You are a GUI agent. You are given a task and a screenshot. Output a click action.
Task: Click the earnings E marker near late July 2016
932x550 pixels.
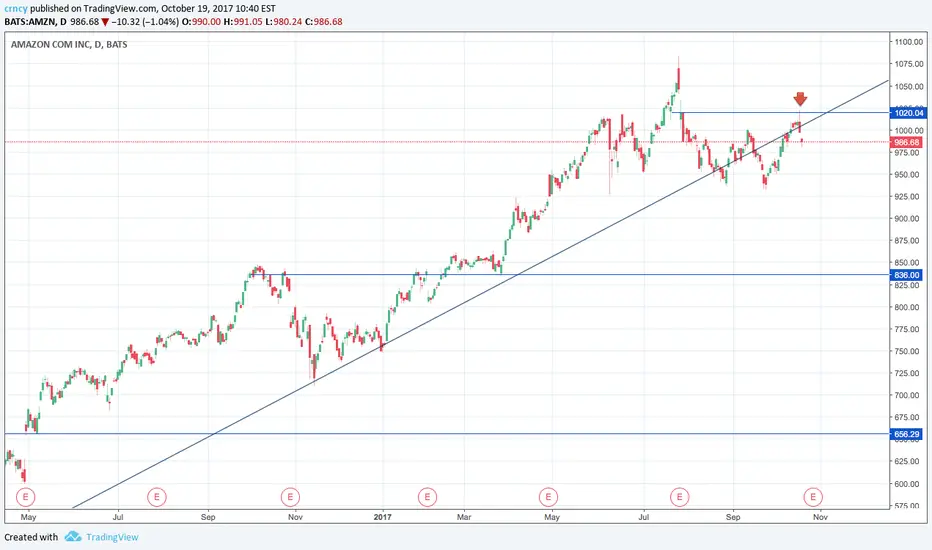click(x=157, y=496)
